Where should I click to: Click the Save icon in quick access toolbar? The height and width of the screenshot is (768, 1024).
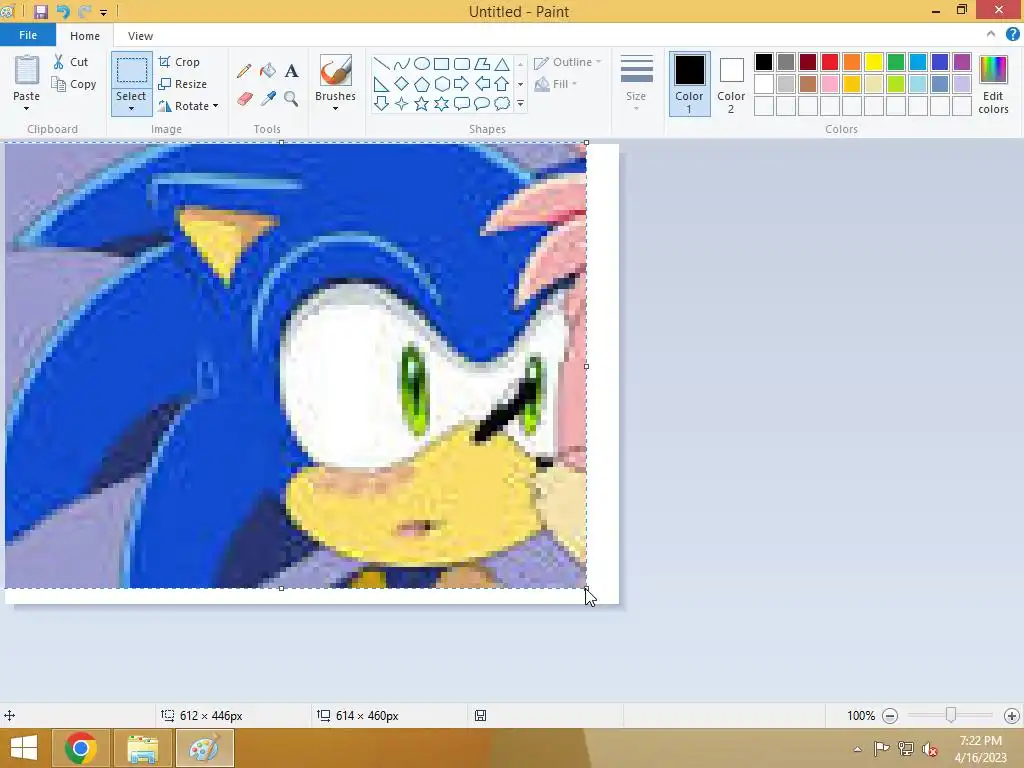[x=40, y=12]
